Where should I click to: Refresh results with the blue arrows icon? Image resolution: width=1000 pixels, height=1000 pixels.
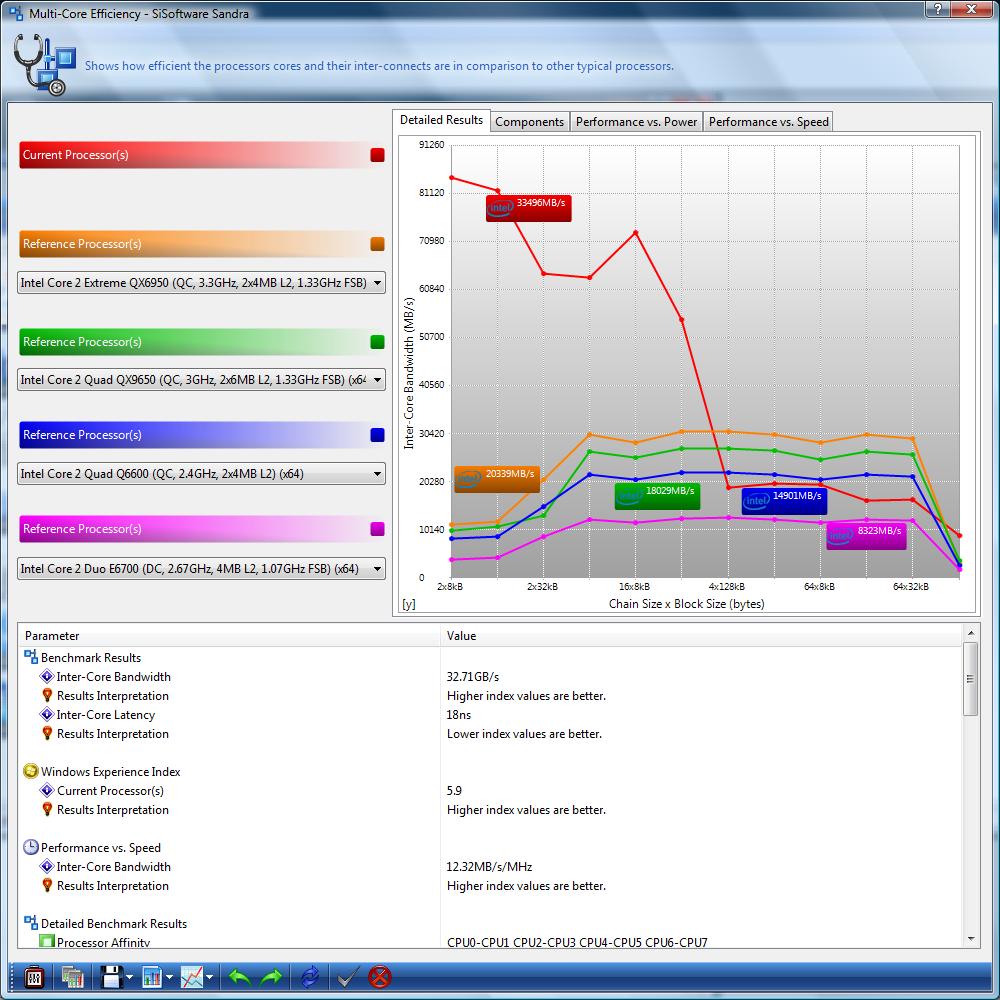click(x=310, y=977)
